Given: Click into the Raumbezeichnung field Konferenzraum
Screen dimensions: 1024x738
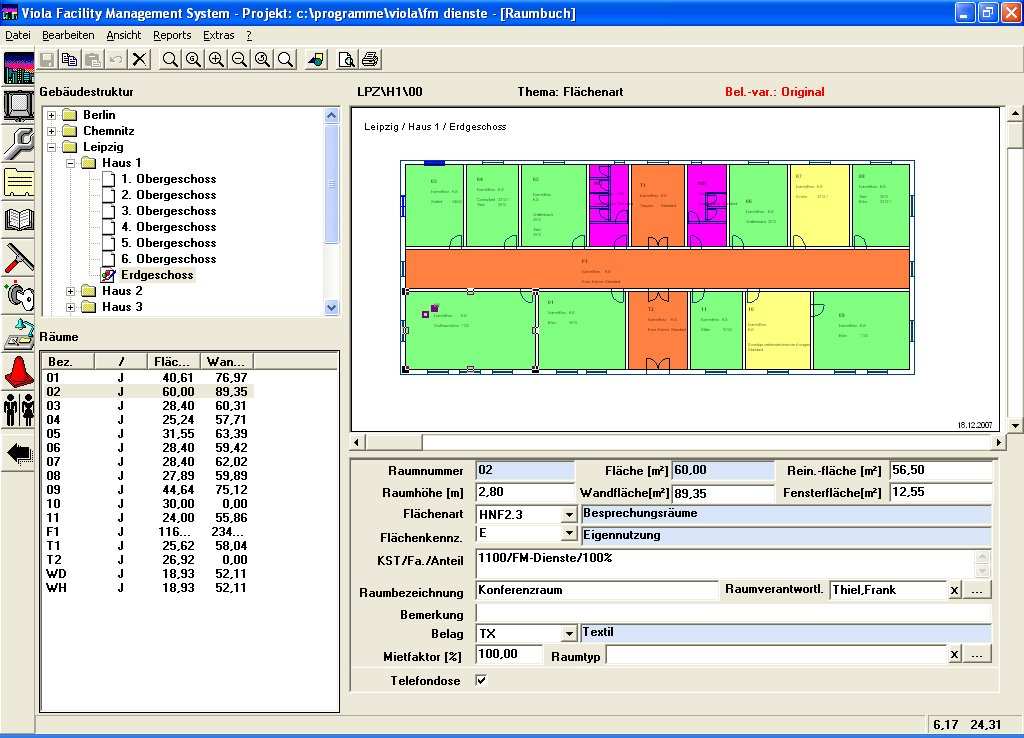Looking at the screenshot, I should (x=597, y=590).
